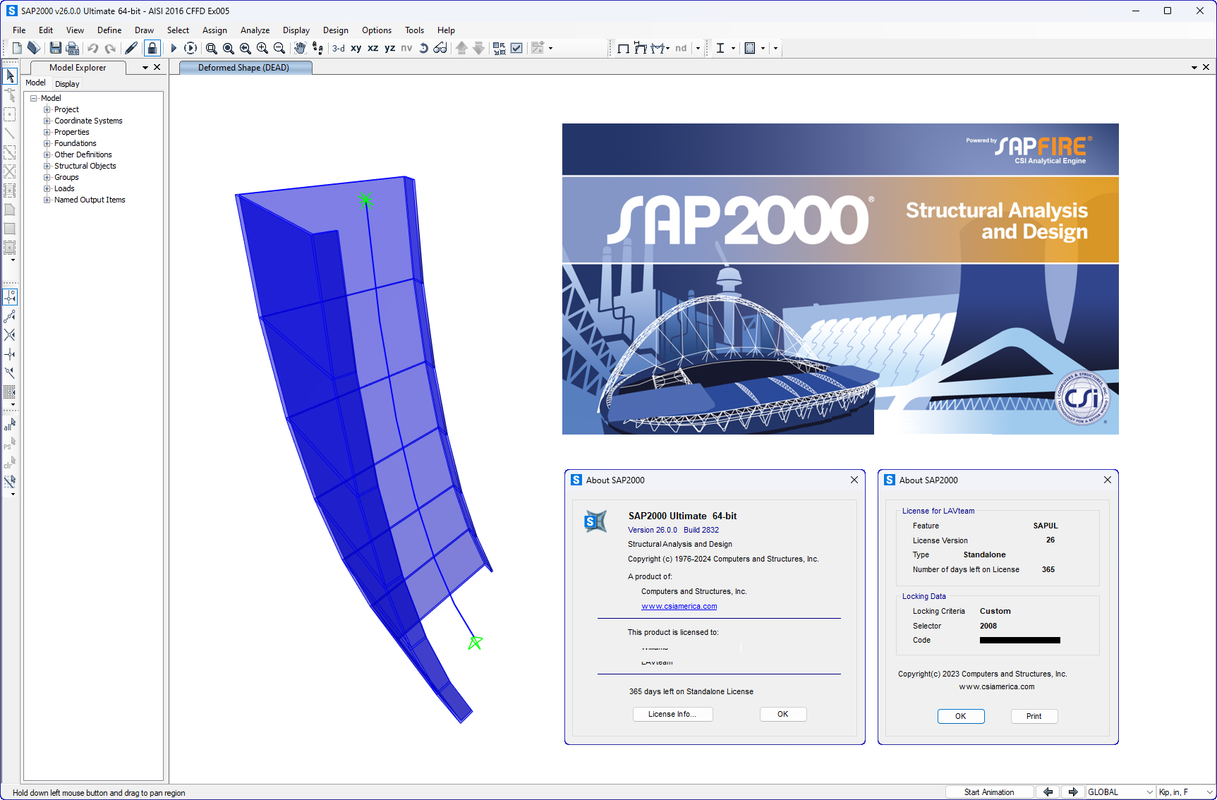Click the New Model toolbar icon
Screen dimensions: 1217x800
click(x=17, y=48)
